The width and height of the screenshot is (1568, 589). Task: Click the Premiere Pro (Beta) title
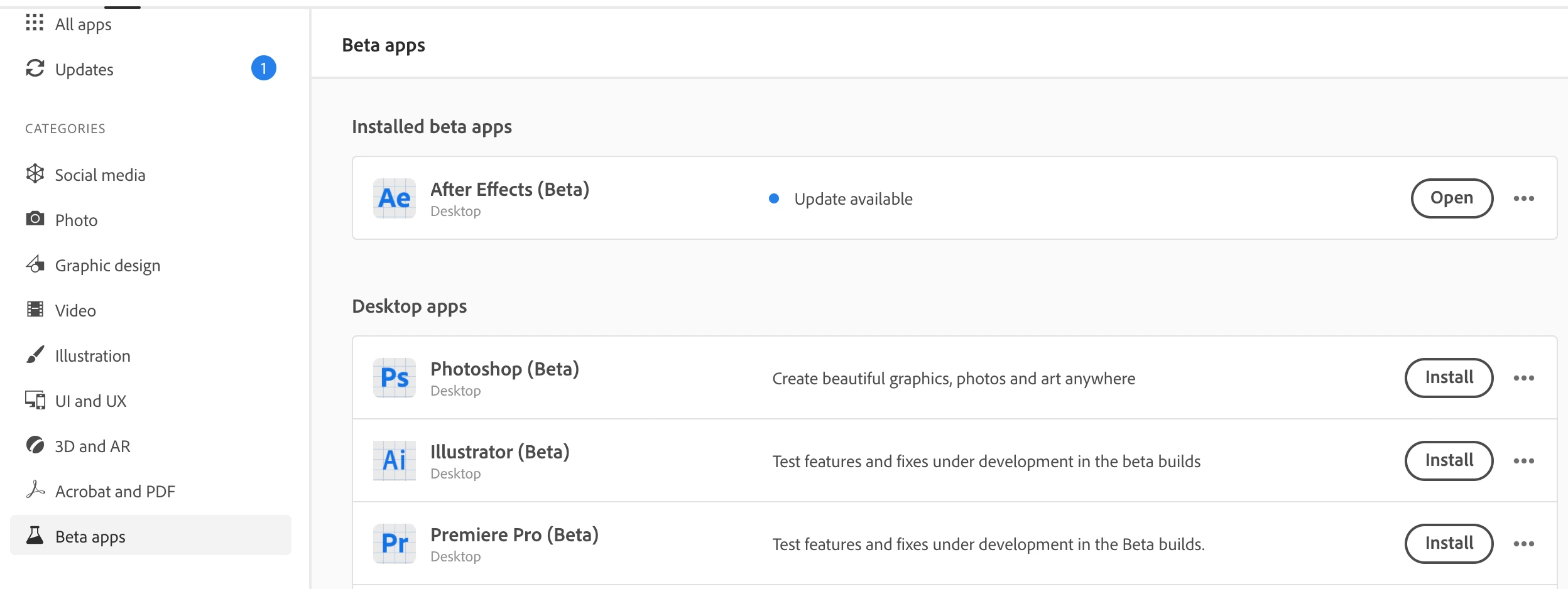click(514, 534)
